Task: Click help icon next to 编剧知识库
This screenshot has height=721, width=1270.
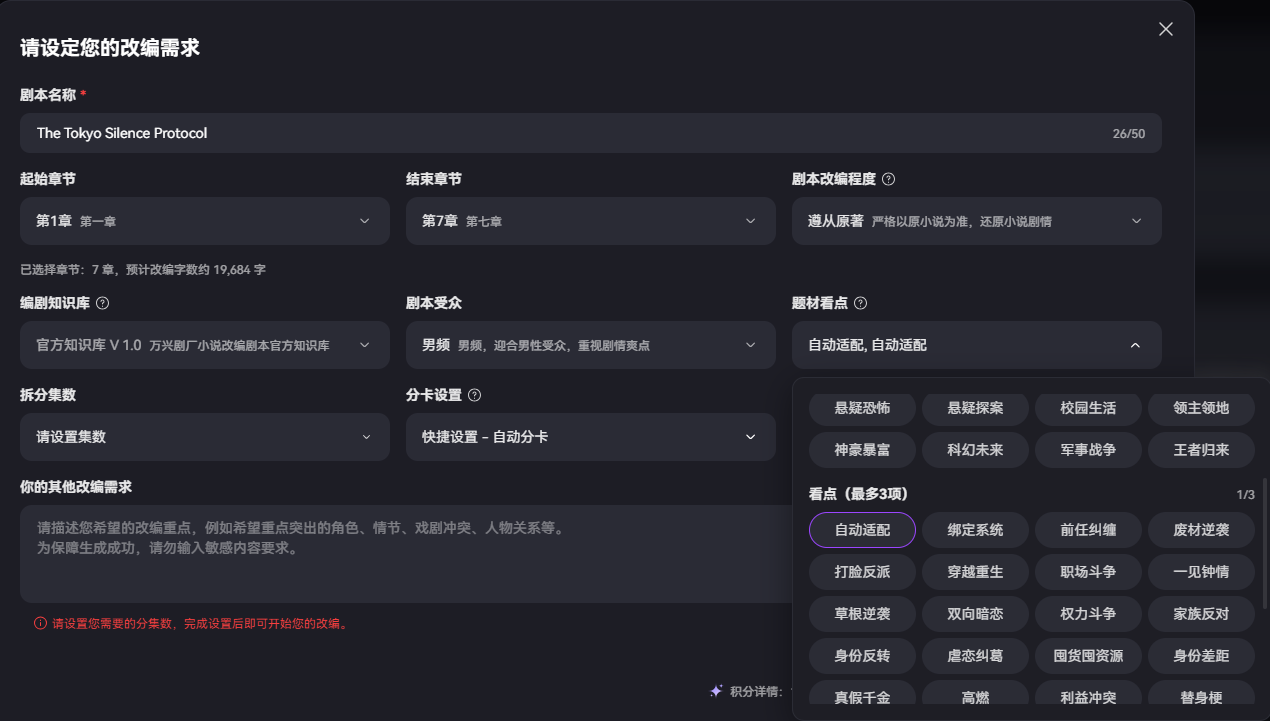Action: pos(102,303)
